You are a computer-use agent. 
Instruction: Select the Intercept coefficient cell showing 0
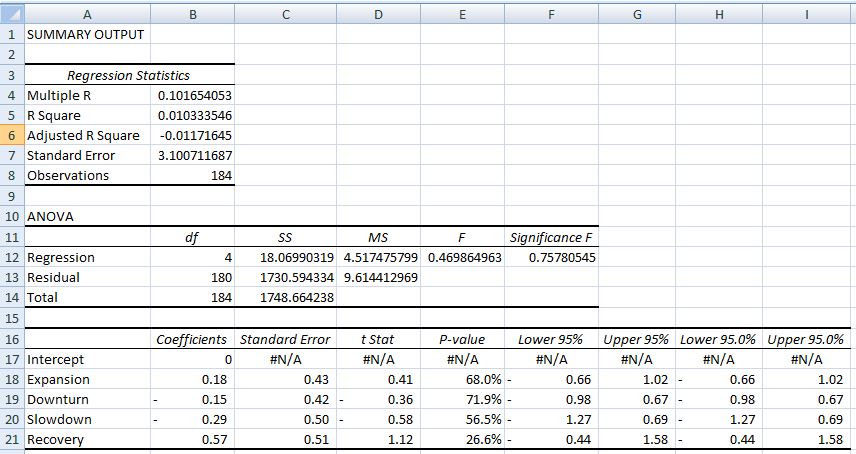click(x=193, y=359)
